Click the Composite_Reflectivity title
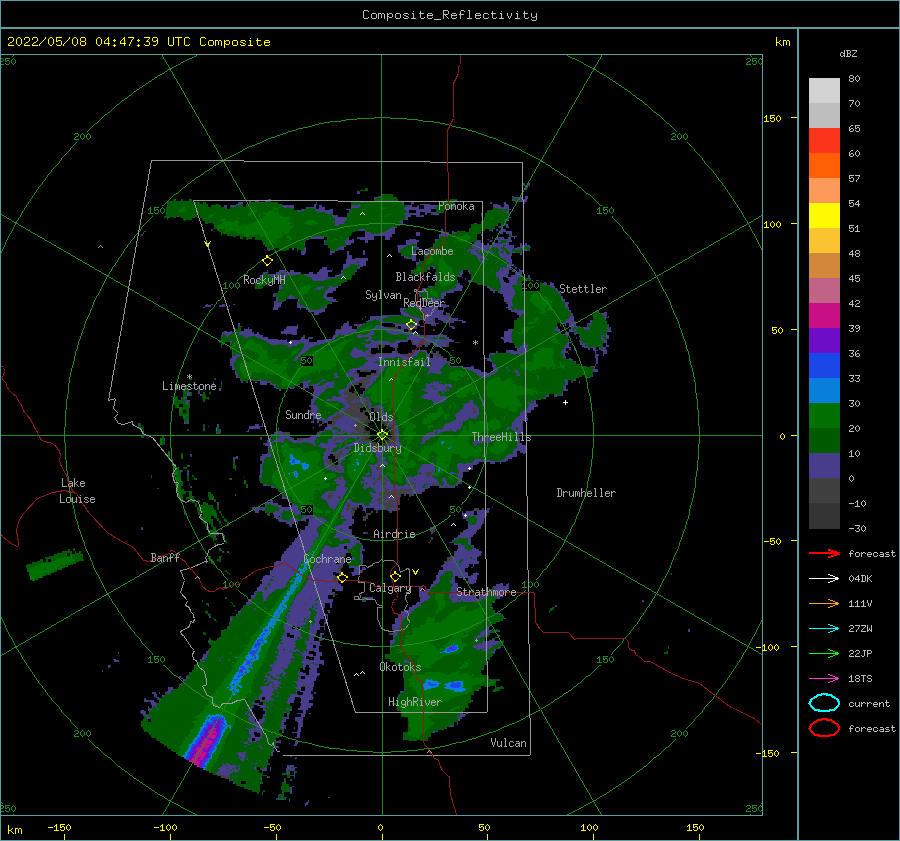 (x=449, y=15)
